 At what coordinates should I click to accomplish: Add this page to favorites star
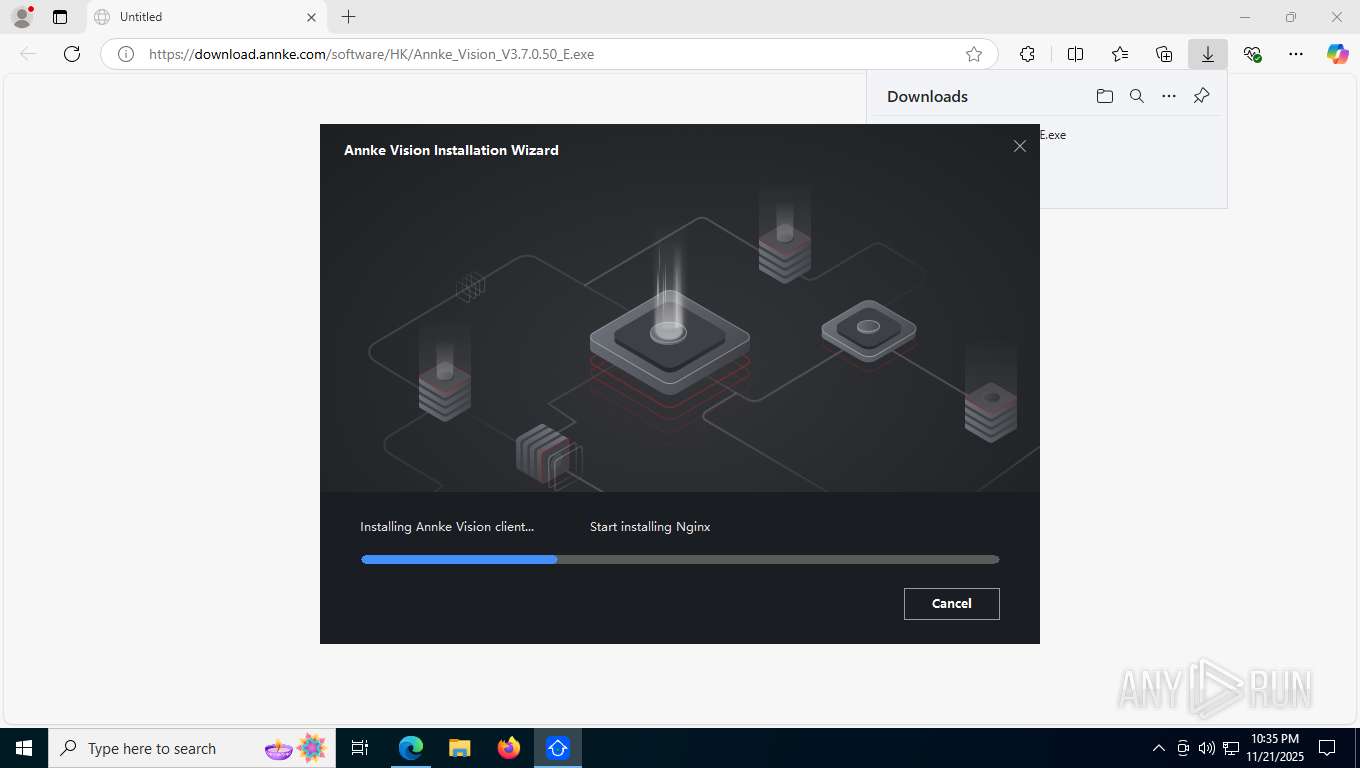pyautogui.click(x=974, y=54)
